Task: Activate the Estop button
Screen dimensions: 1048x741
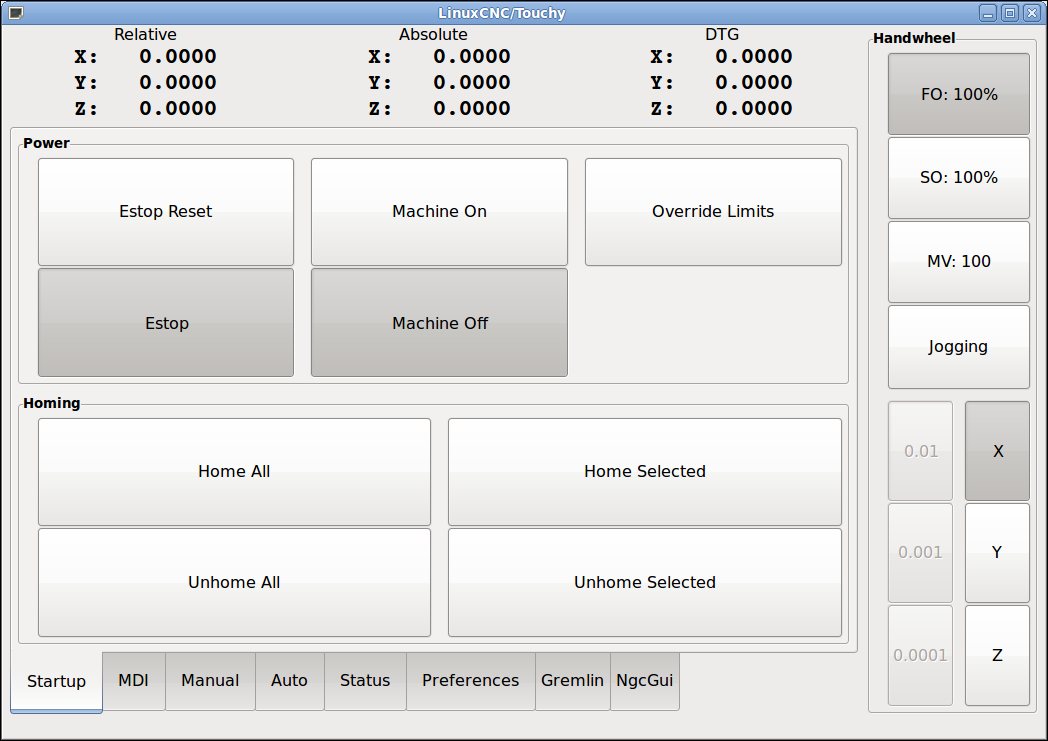Action: pyautogui.click(x=166, y=323)
